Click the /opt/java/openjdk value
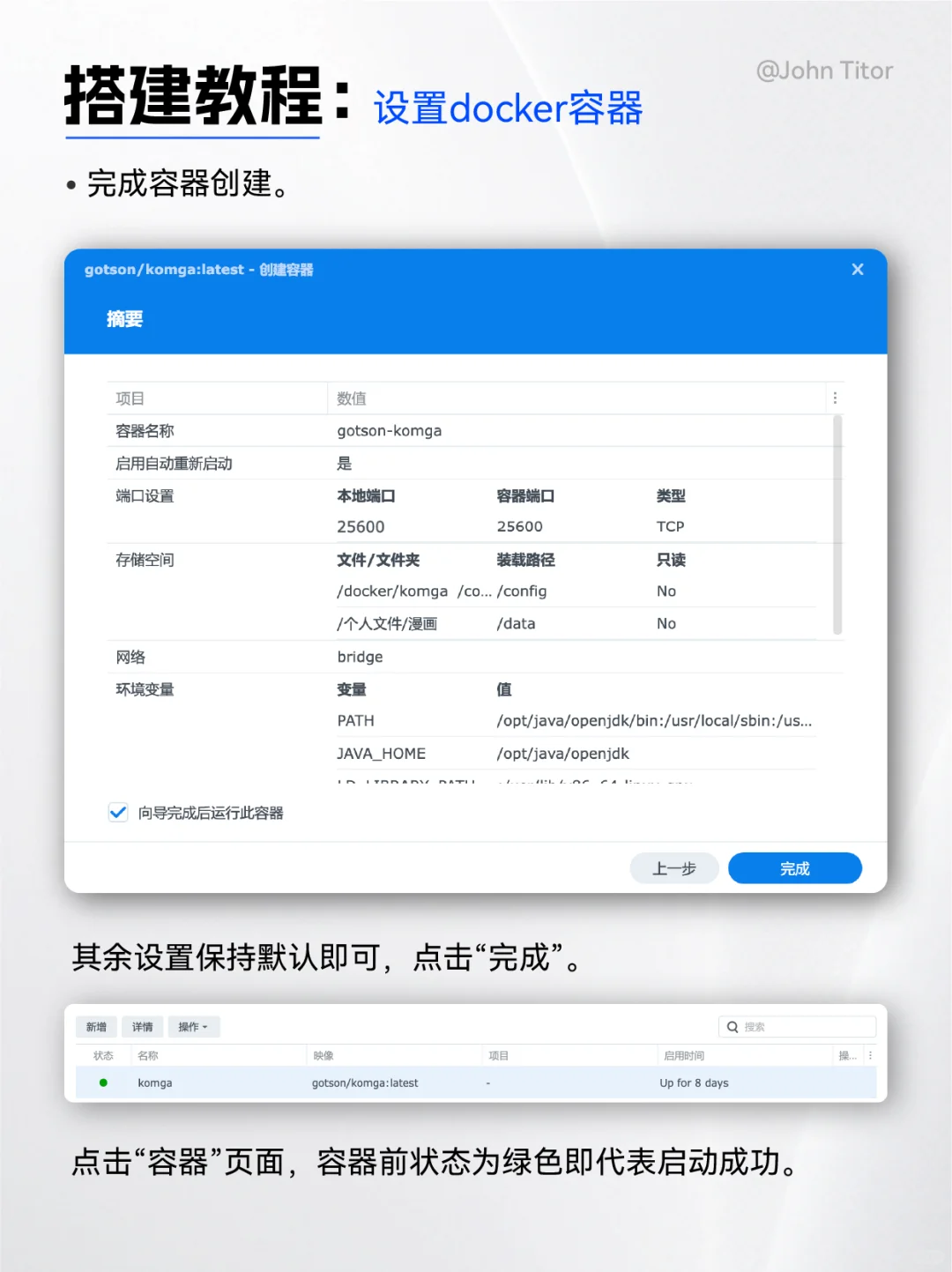This screenshot has height=1272, width=952. click(562, 754)
